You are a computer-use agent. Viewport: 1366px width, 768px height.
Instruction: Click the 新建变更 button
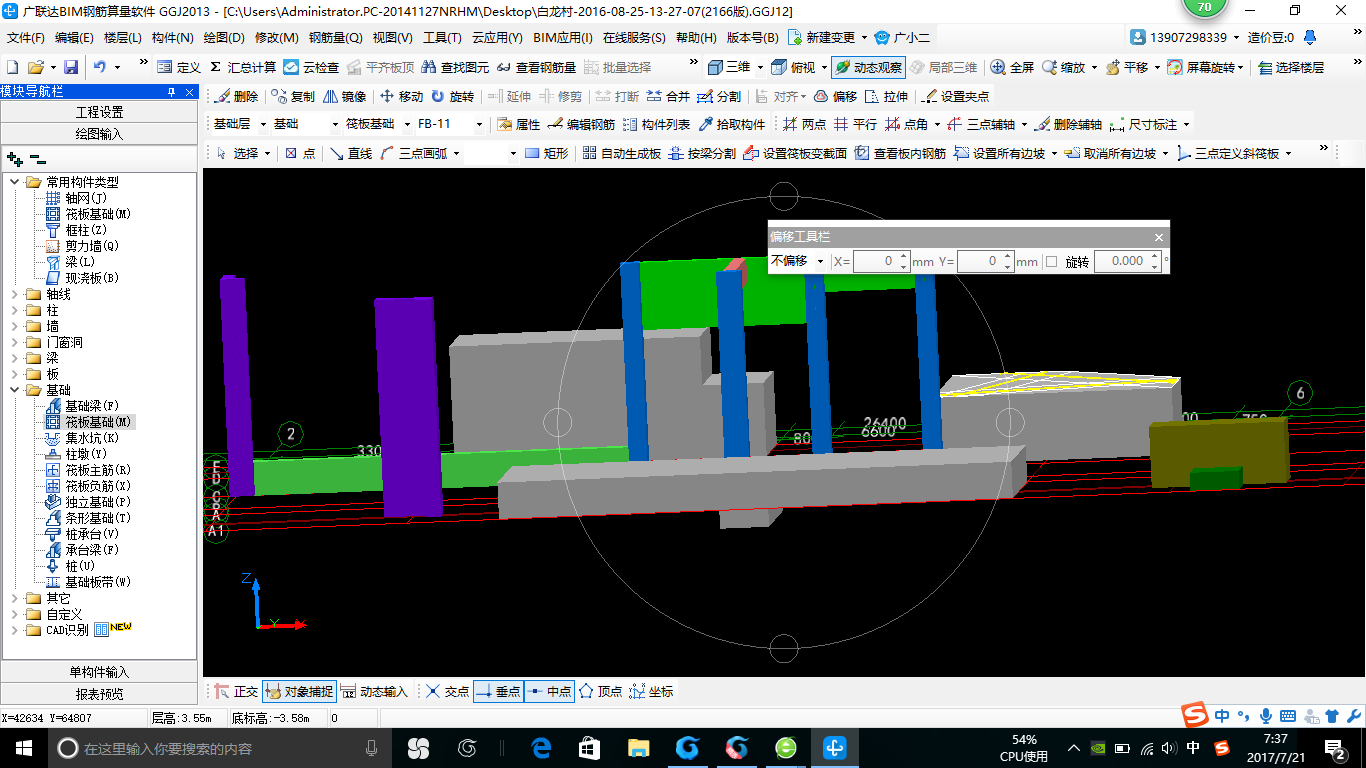(828, 38)
